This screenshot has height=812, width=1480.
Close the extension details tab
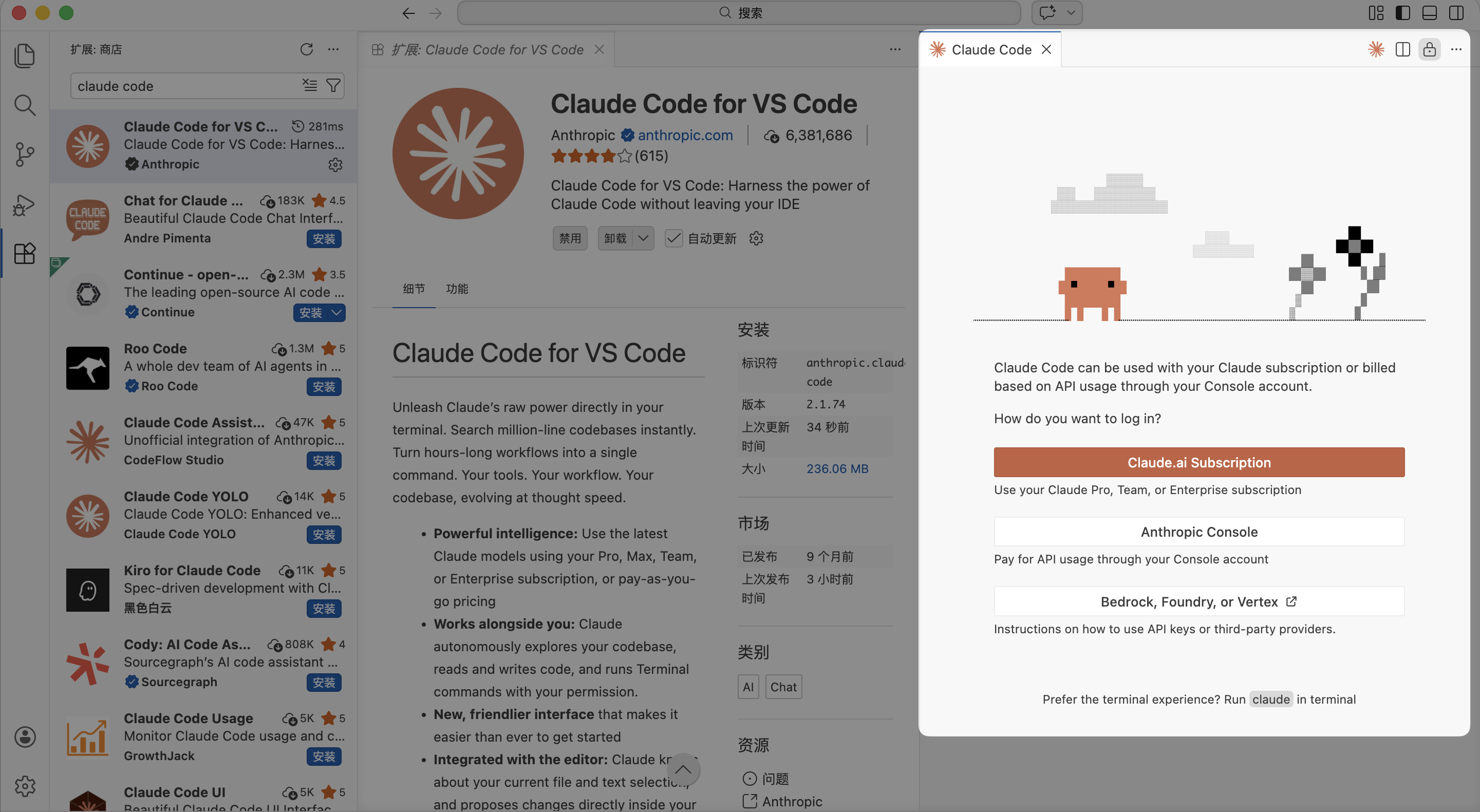click(x=599, y=49)
